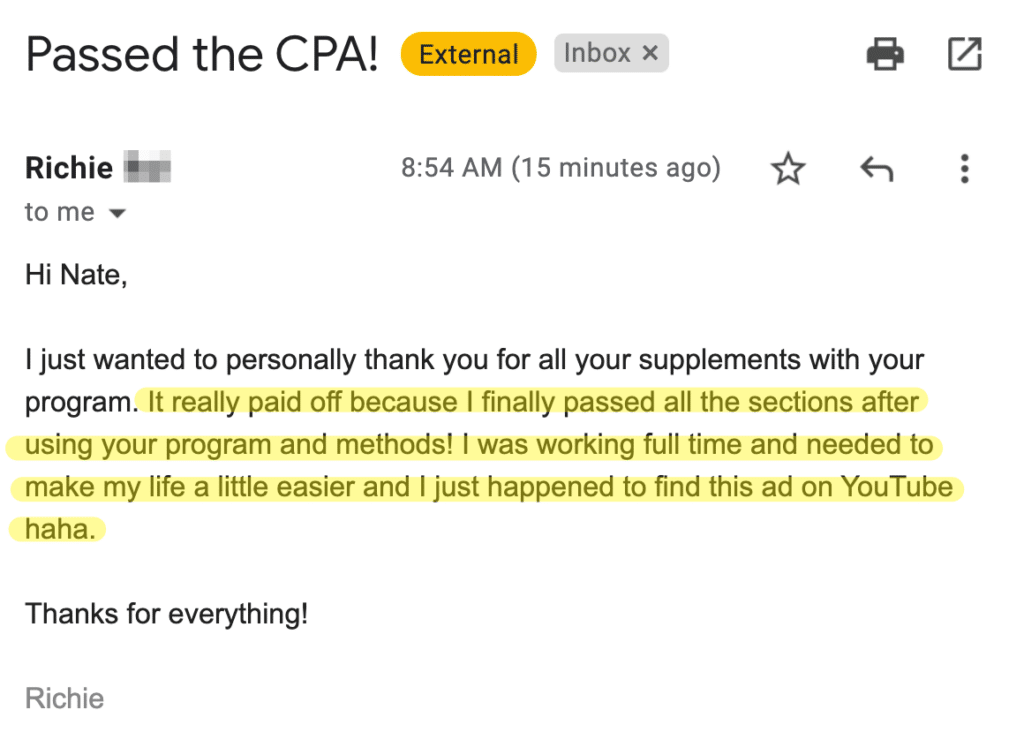Expand the "to me" recipient details
This screenshot has width=1024, height=740.
(60, 212)
